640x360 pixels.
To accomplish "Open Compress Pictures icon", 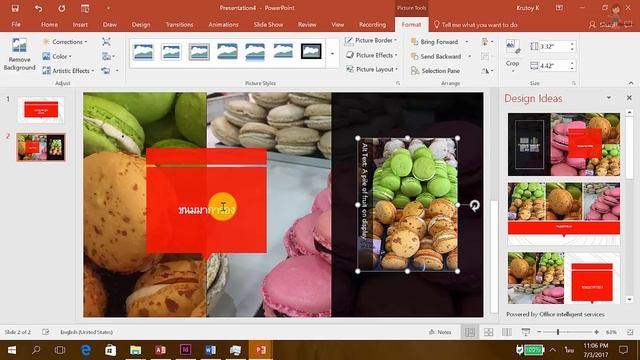I will 107,42.
